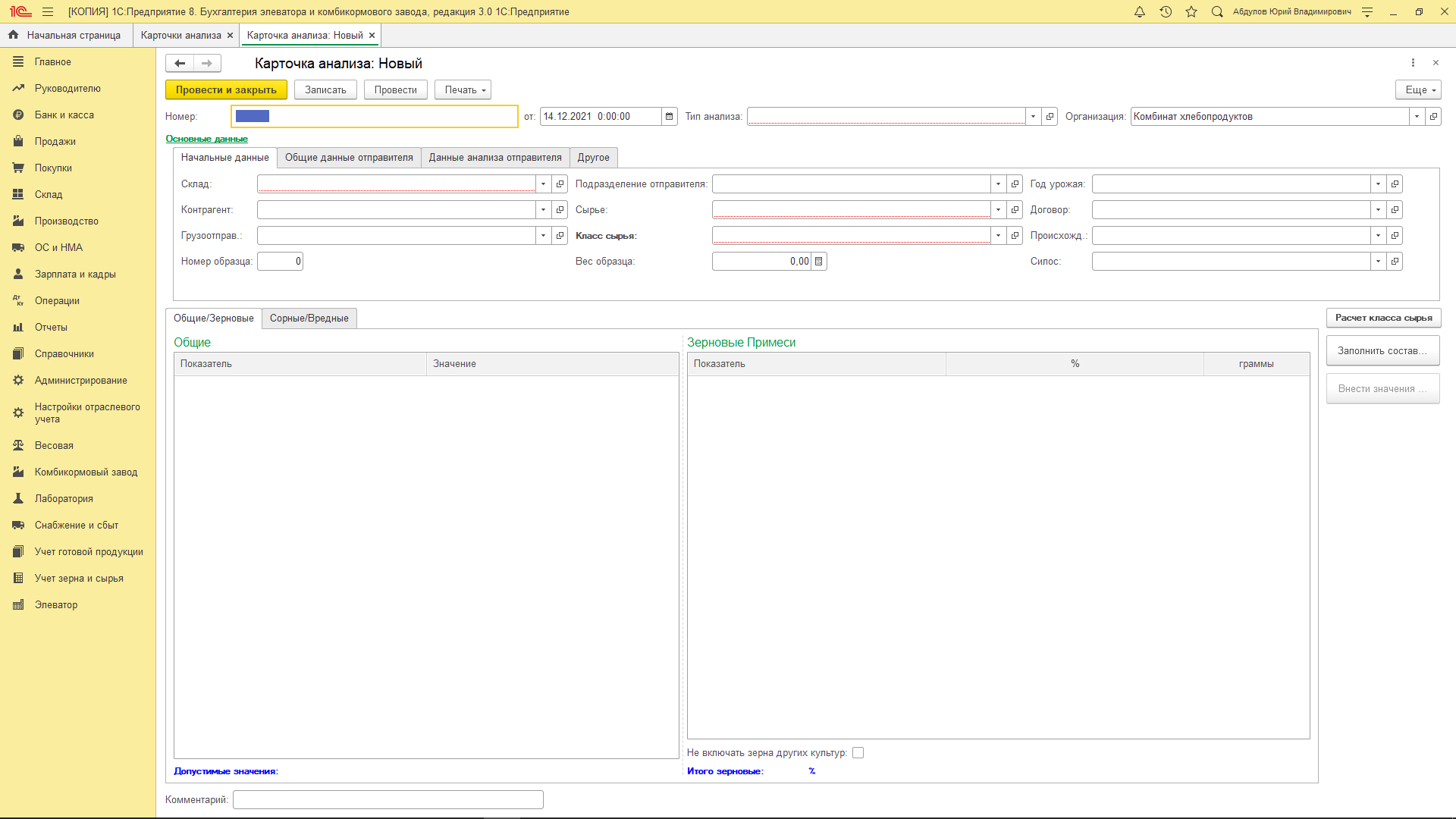Screen dimensions: 1456x819
Task: Click the search magnifier icon
Action: tap(1217, 12)
